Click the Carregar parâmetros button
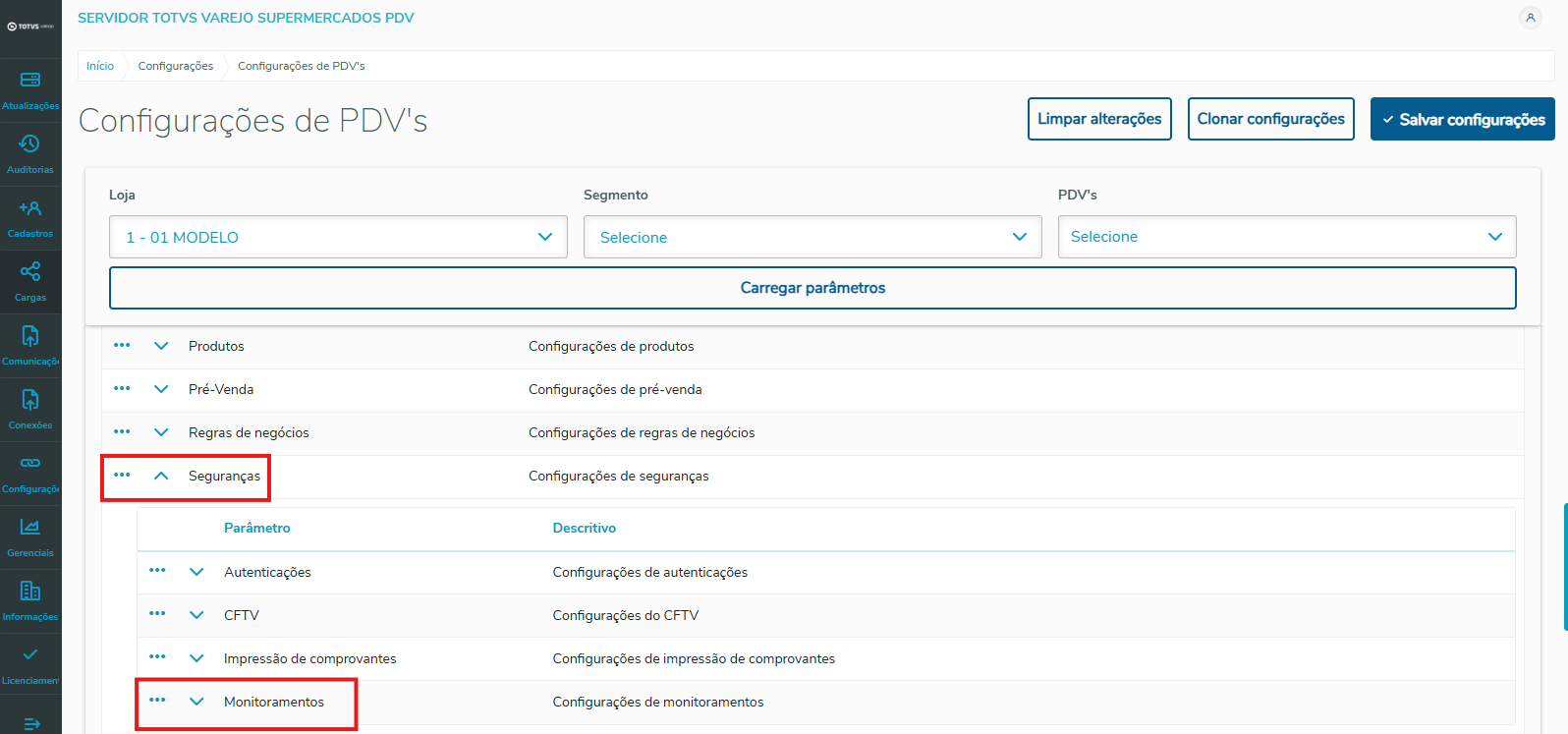Screen dimensions: 1568x734 (812, 288)
